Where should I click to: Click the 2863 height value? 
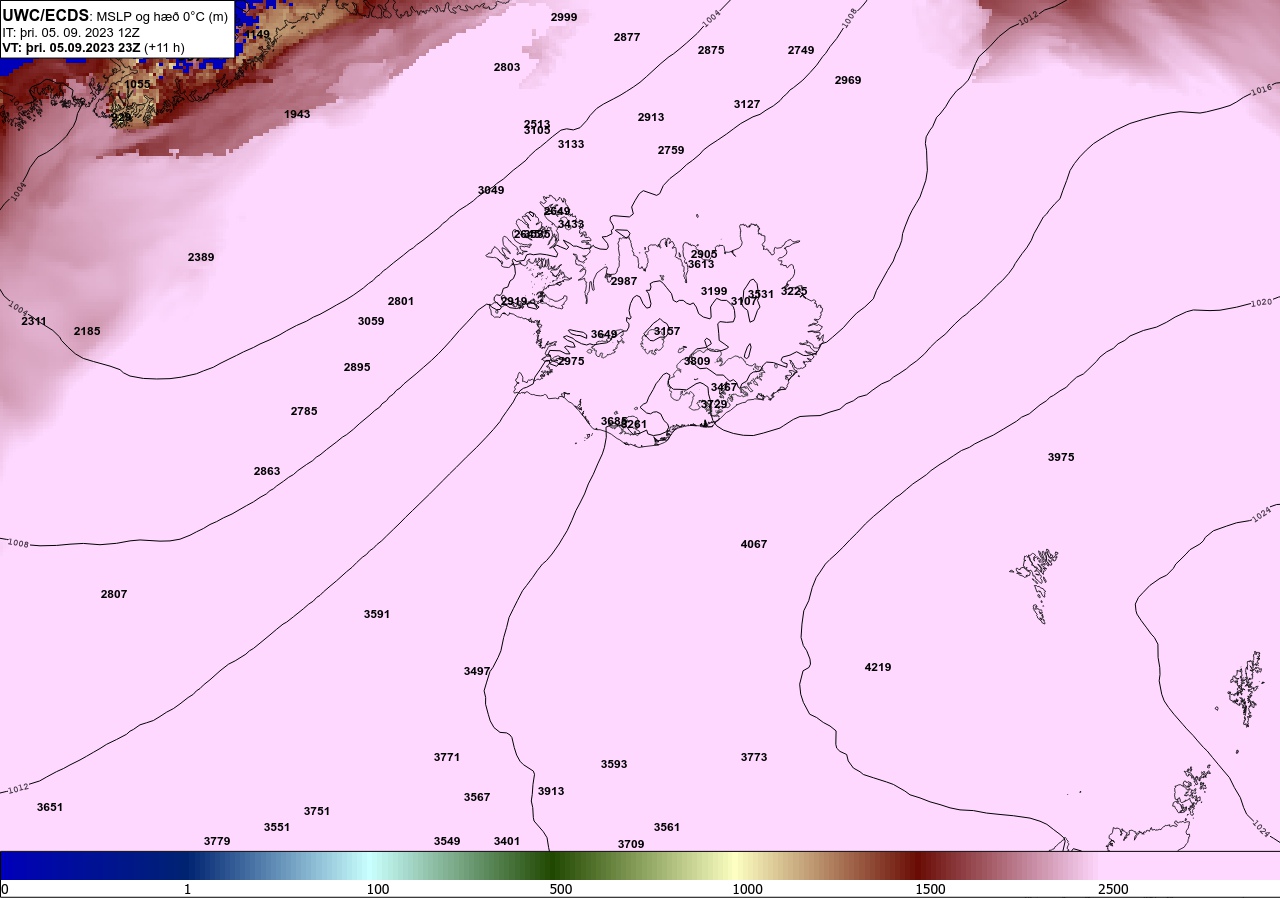[267, 471]
